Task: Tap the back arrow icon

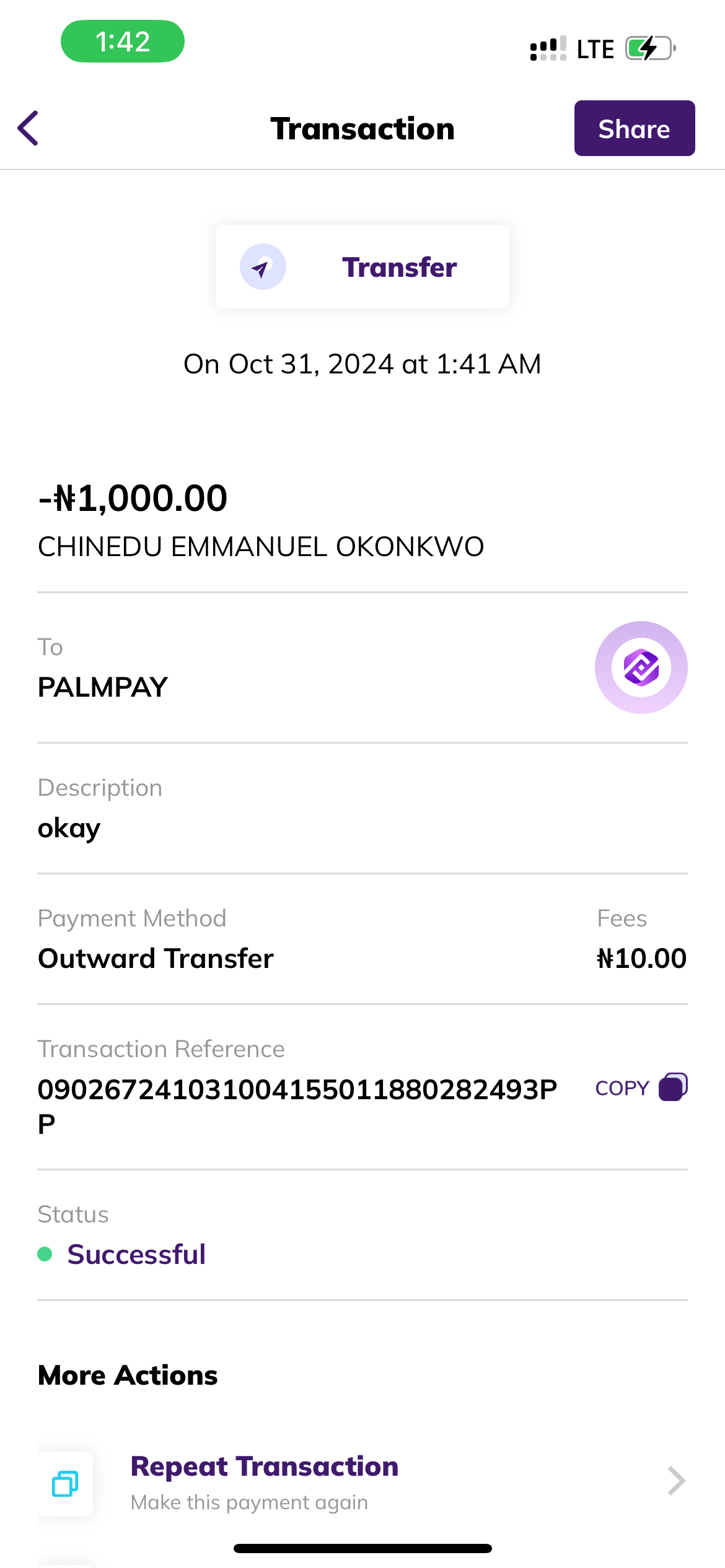Action: 29,128
